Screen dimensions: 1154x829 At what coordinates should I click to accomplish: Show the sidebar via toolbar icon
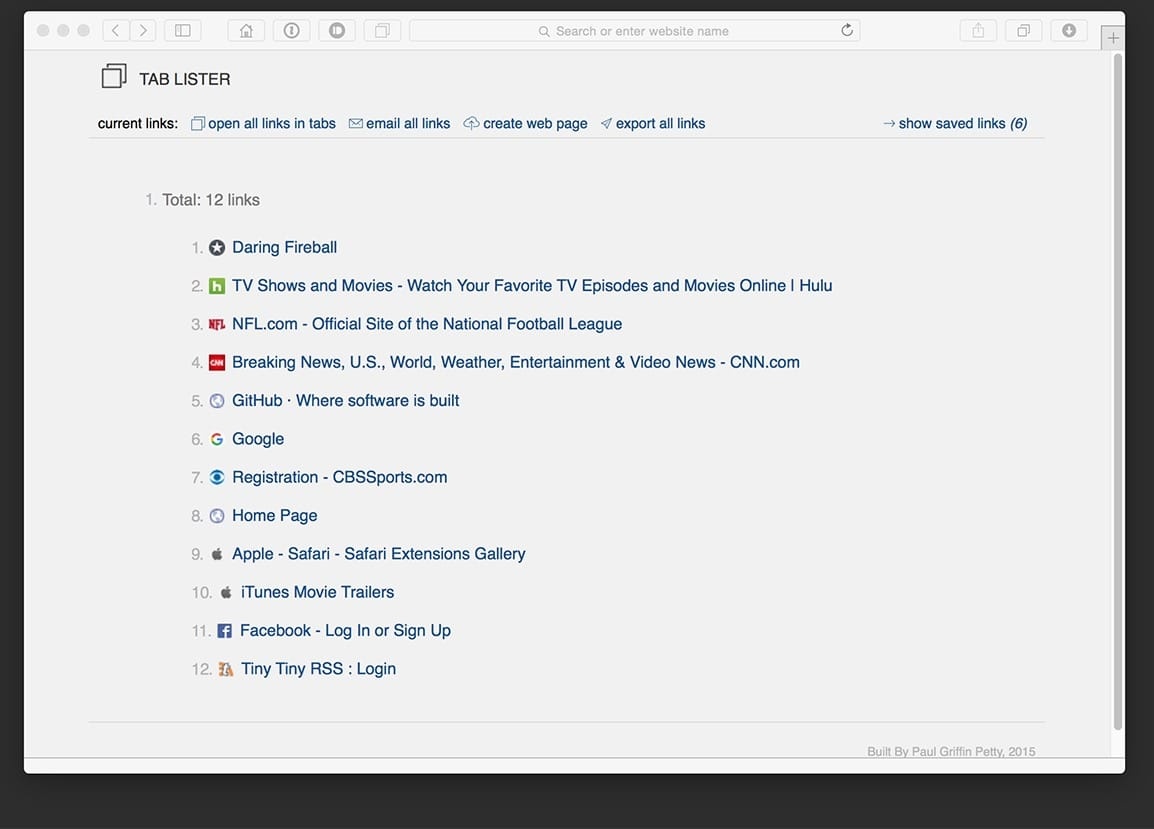[x=183, y=30]
